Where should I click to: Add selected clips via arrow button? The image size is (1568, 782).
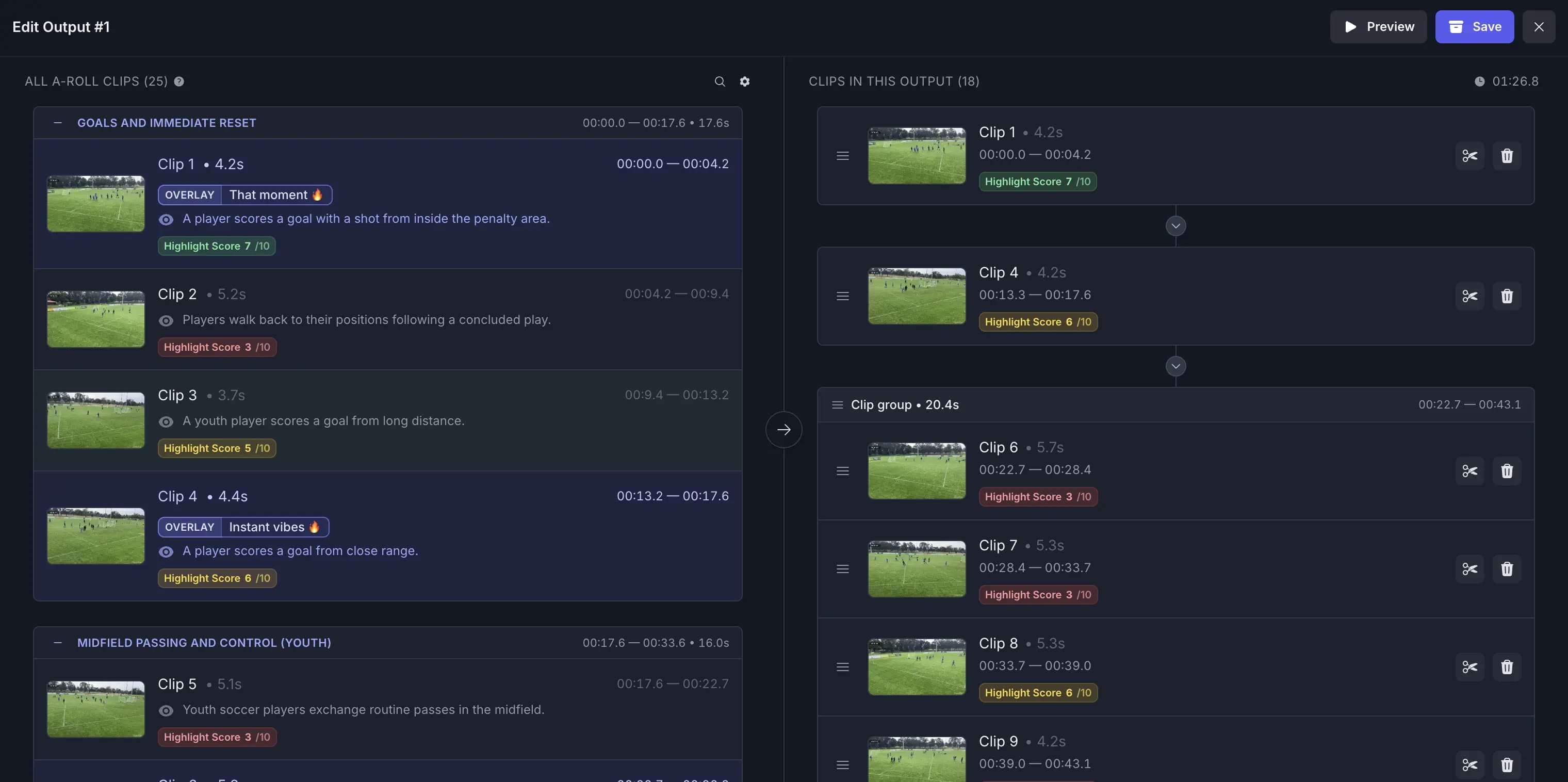coord(783,430)
